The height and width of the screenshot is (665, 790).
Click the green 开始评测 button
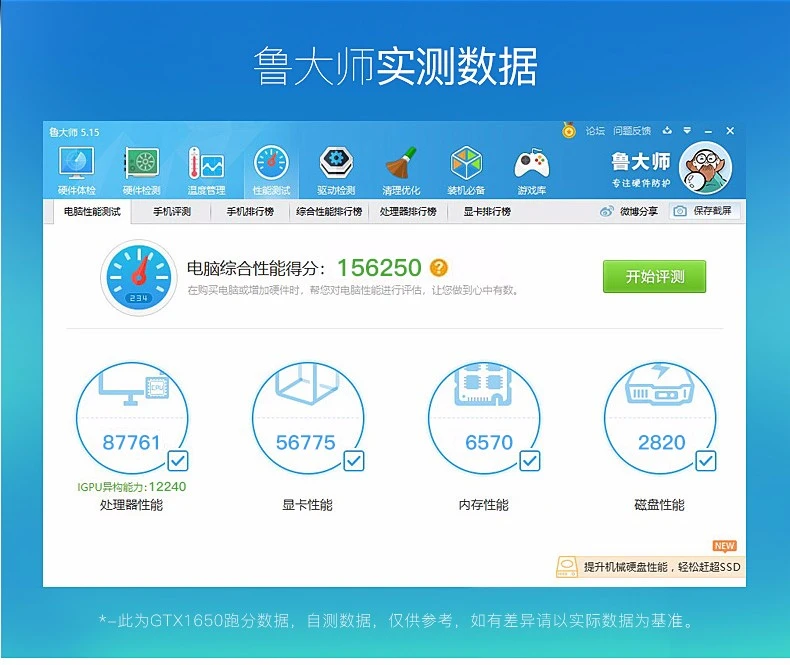tap(654, 277)
